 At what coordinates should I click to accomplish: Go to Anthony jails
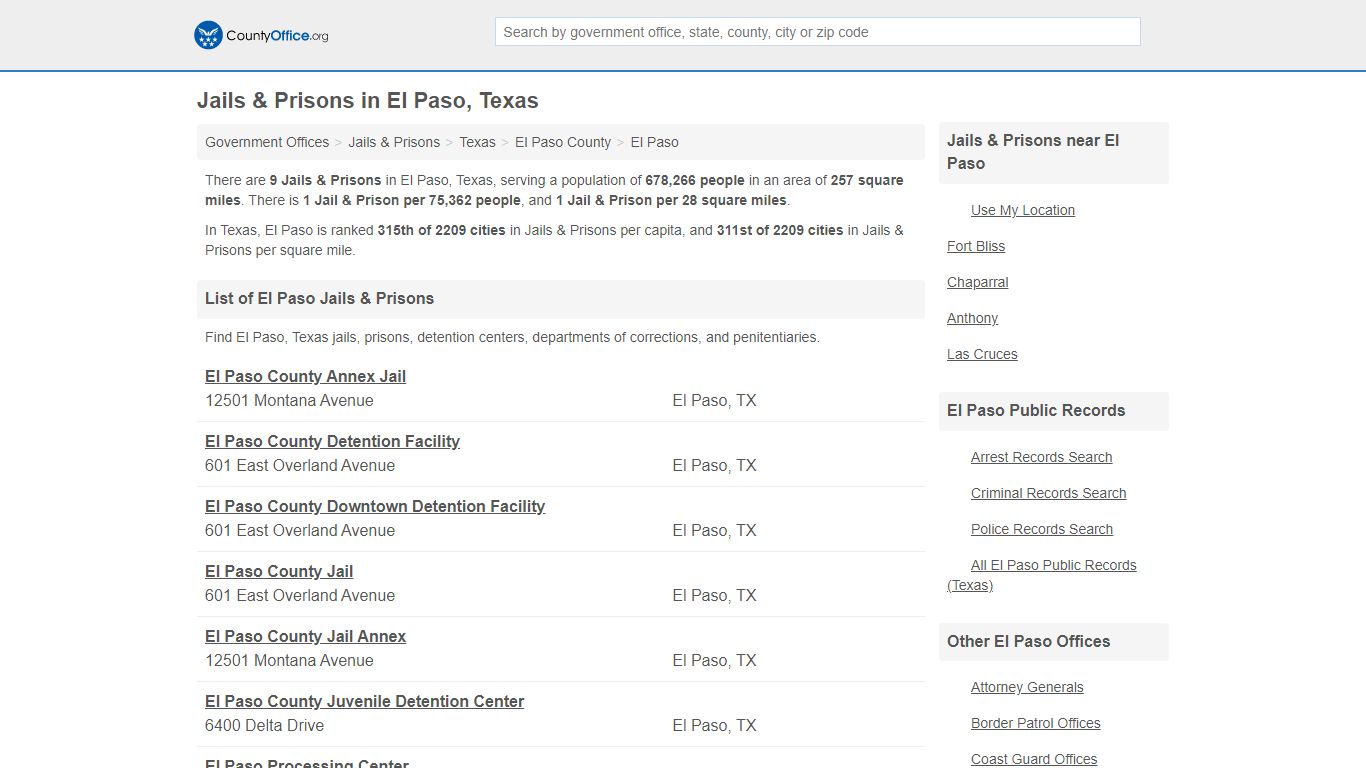point(972,318)
